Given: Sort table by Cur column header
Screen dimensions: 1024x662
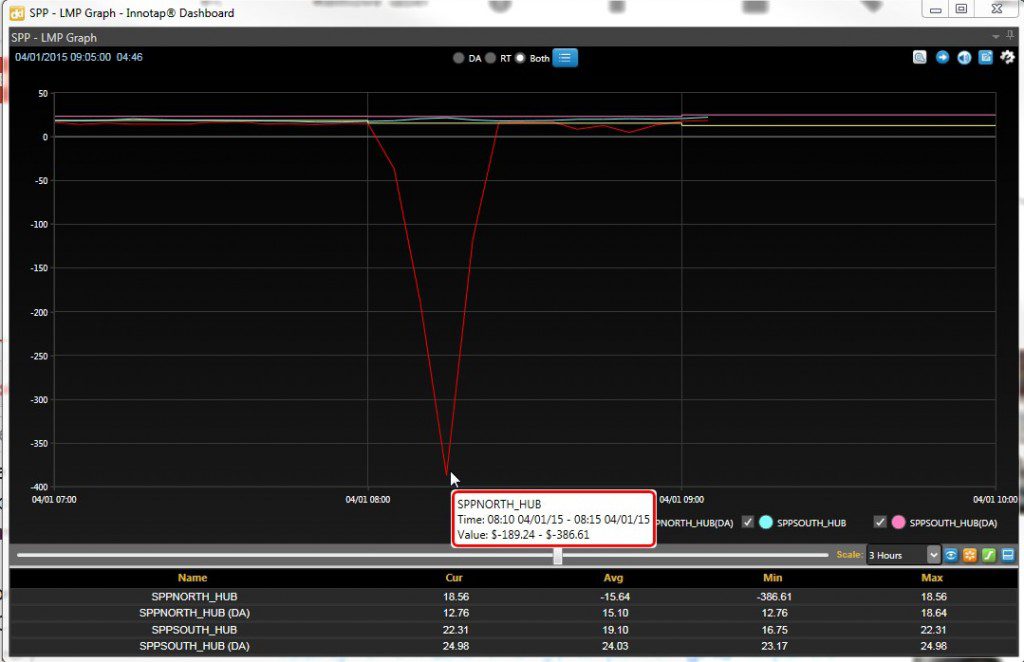Looking at the screenshot, I should click(x=454, y=578).
